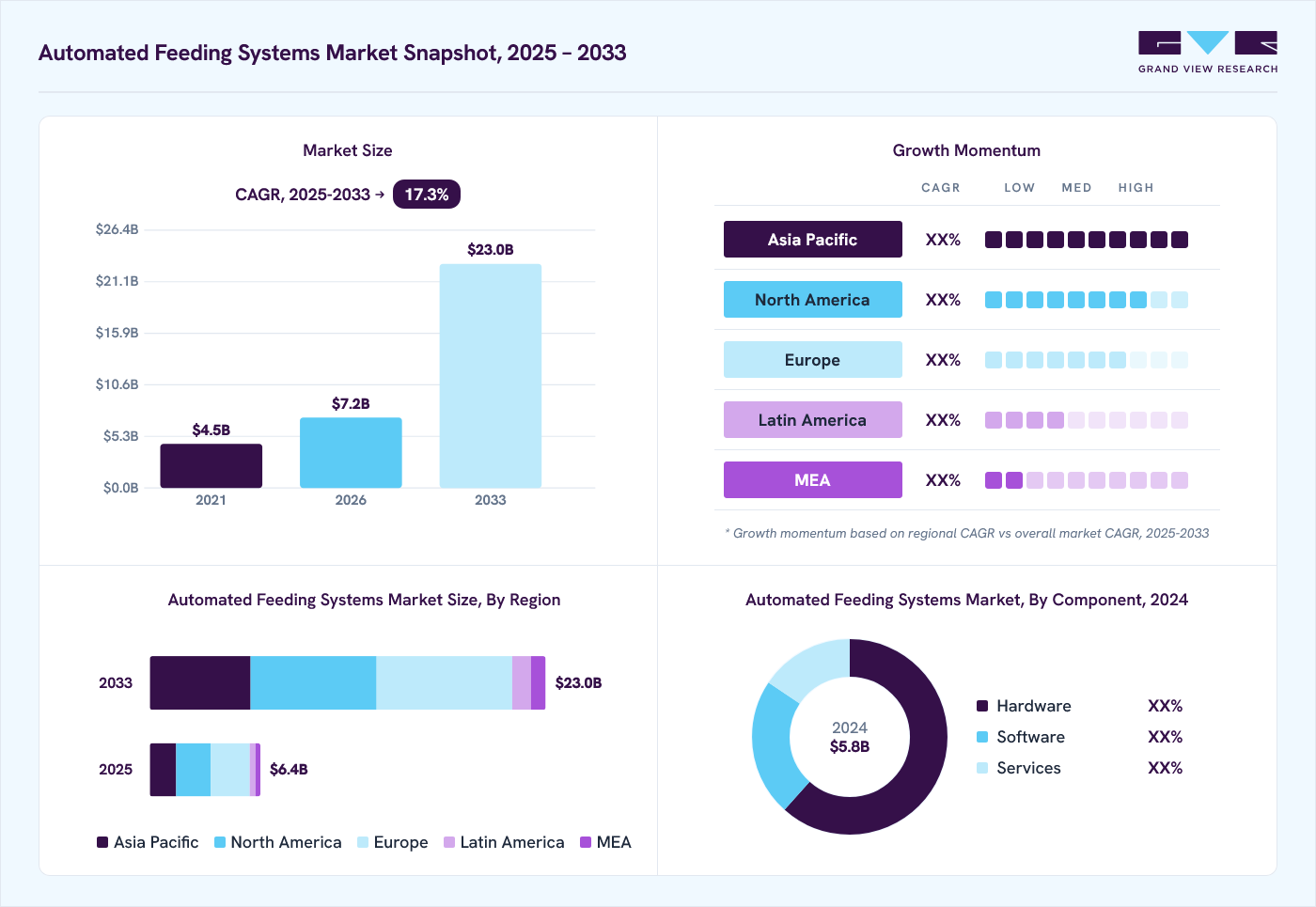Click the North America segment in 2025 bar
This screenshot has height=907, width=1316.
(x=193, y=770)
